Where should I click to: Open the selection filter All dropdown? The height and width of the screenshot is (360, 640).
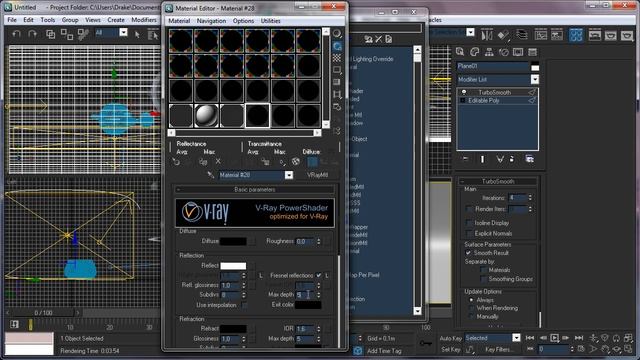(x=123, y=32)
